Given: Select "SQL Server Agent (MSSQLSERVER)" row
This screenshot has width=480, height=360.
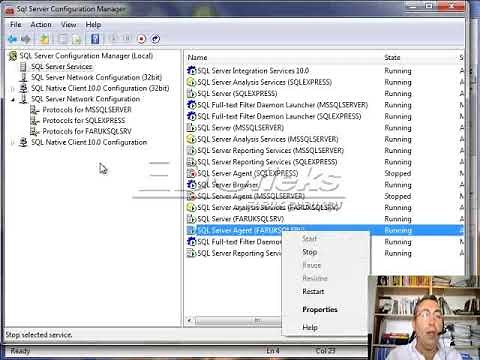Looking at the screenshot, I should coord(323,196).
